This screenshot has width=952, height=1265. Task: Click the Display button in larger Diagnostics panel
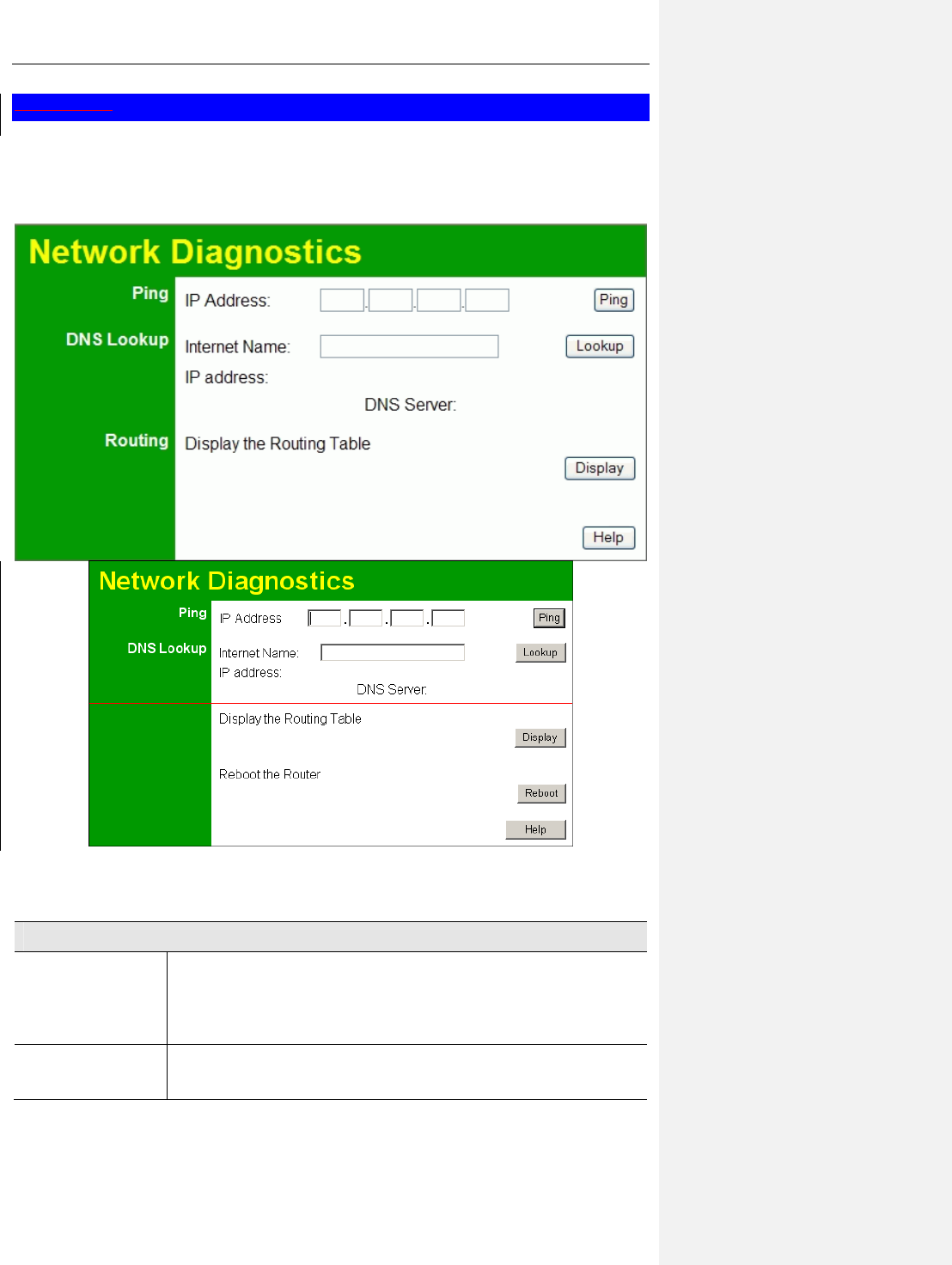click(x=600, y=468)
